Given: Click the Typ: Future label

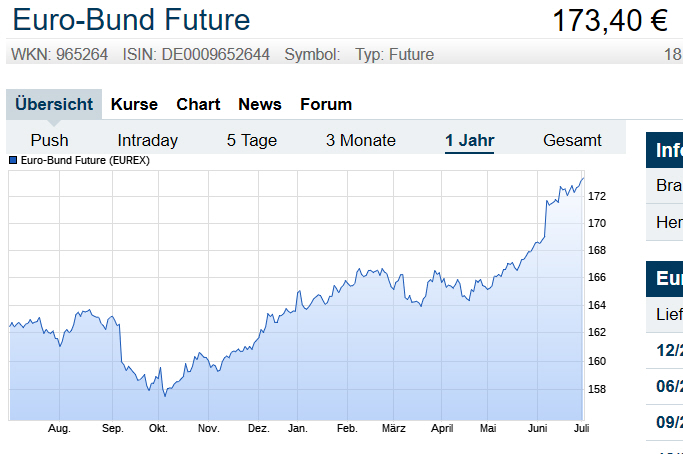Looking at the screenshot, I should [x=395, y=54].
